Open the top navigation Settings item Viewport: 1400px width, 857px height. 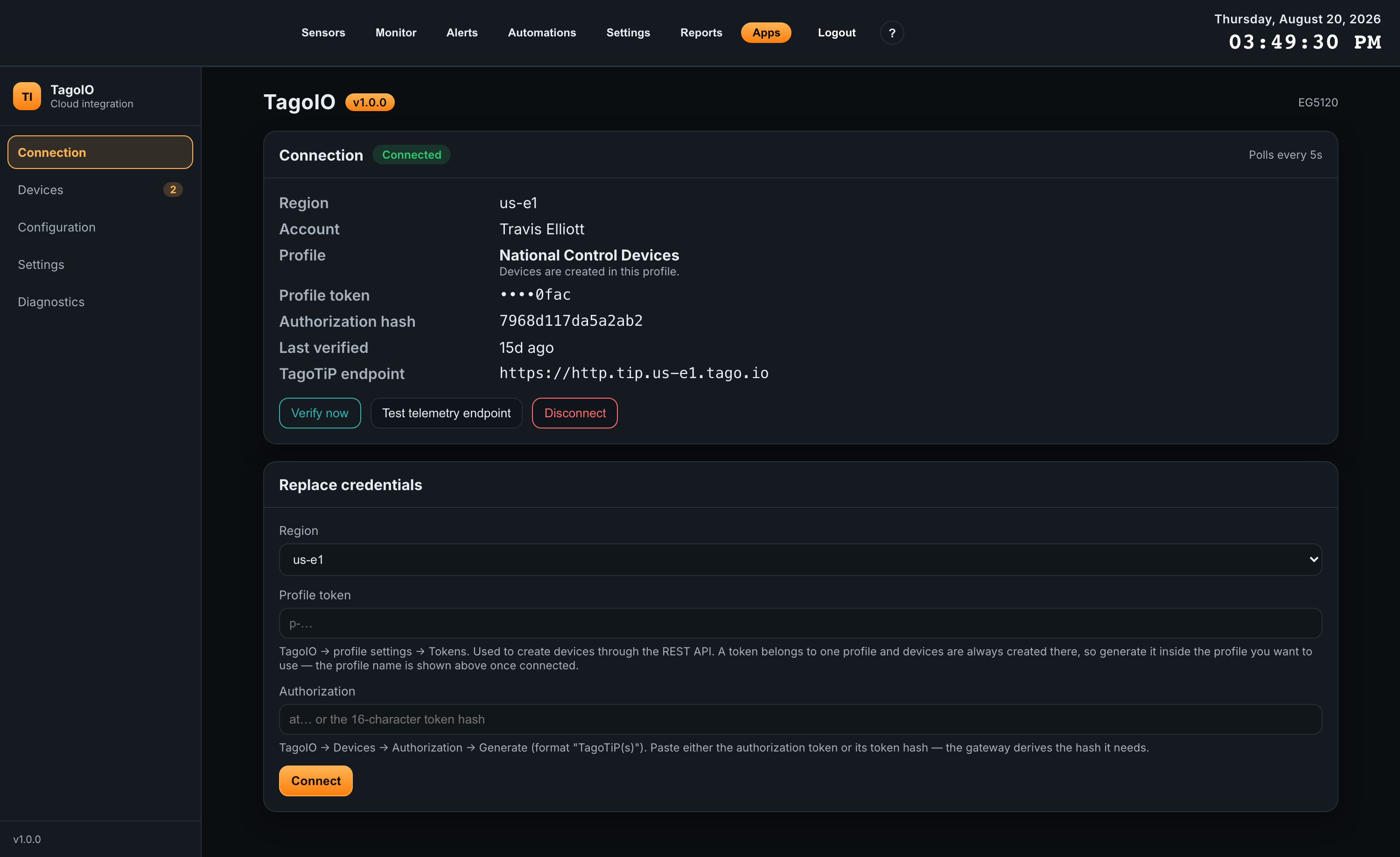click(628, 33)
